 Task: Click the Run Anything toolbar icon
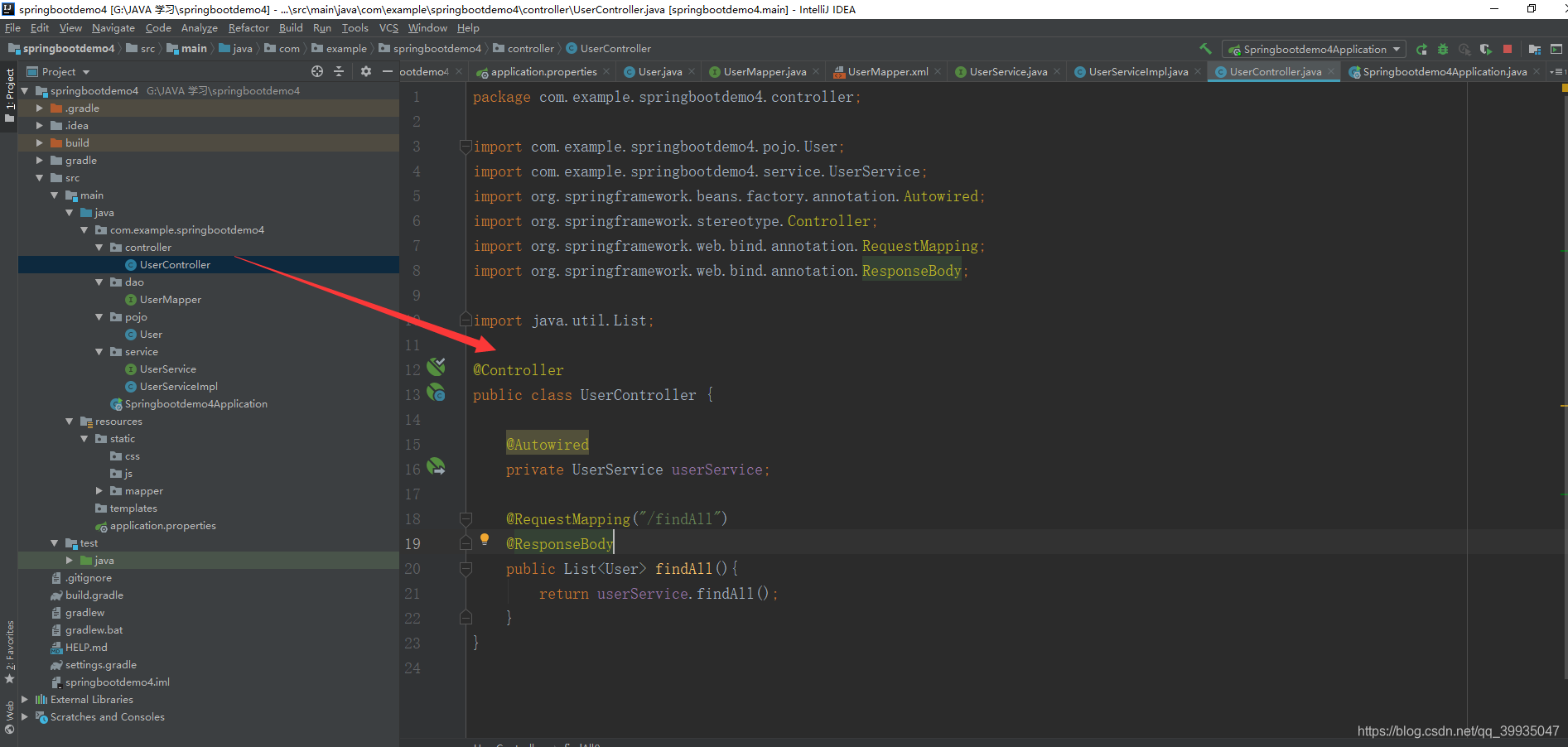[1556, 49]
